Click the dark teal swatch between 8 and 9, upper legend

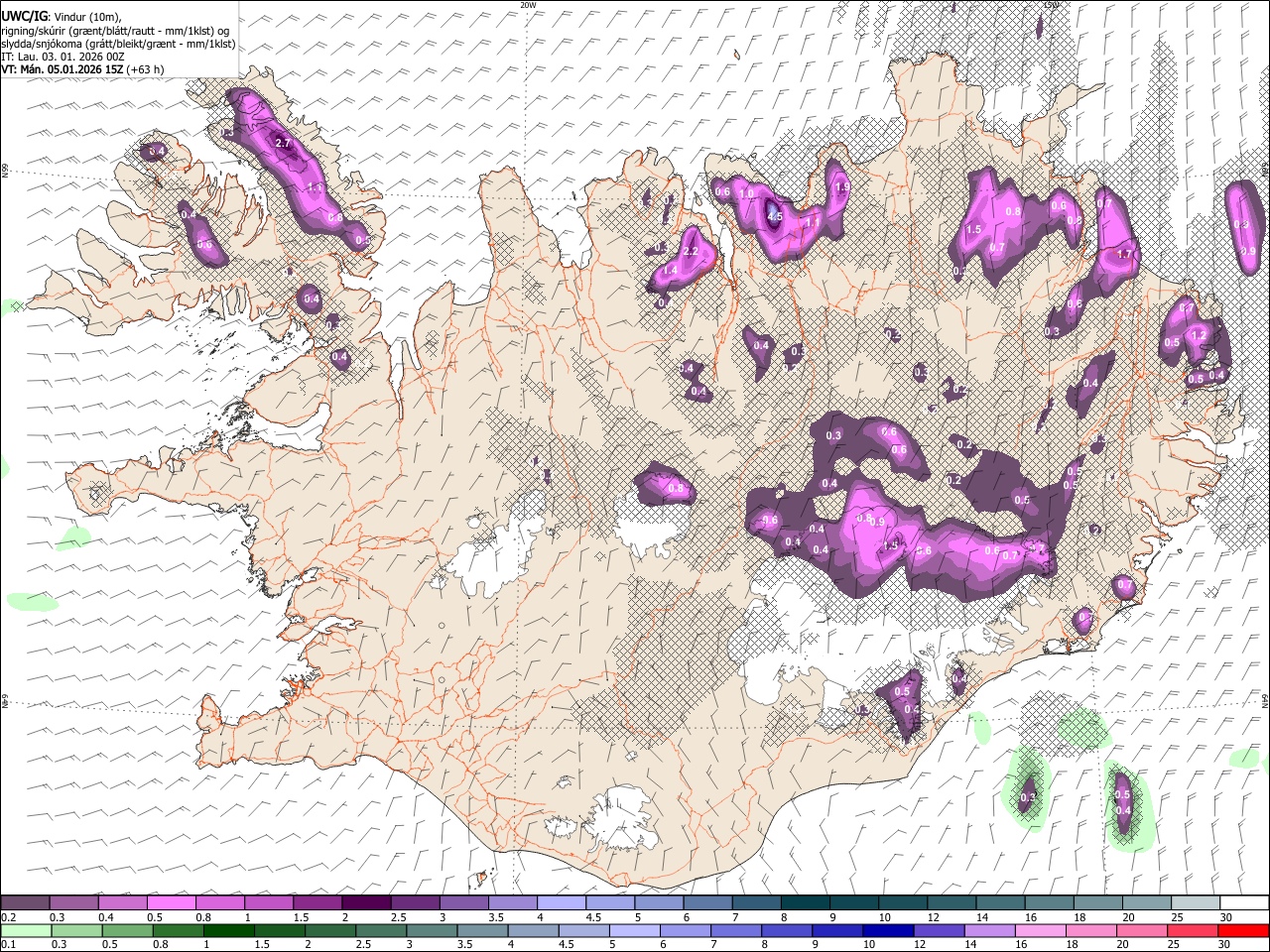tap(805, 902)
